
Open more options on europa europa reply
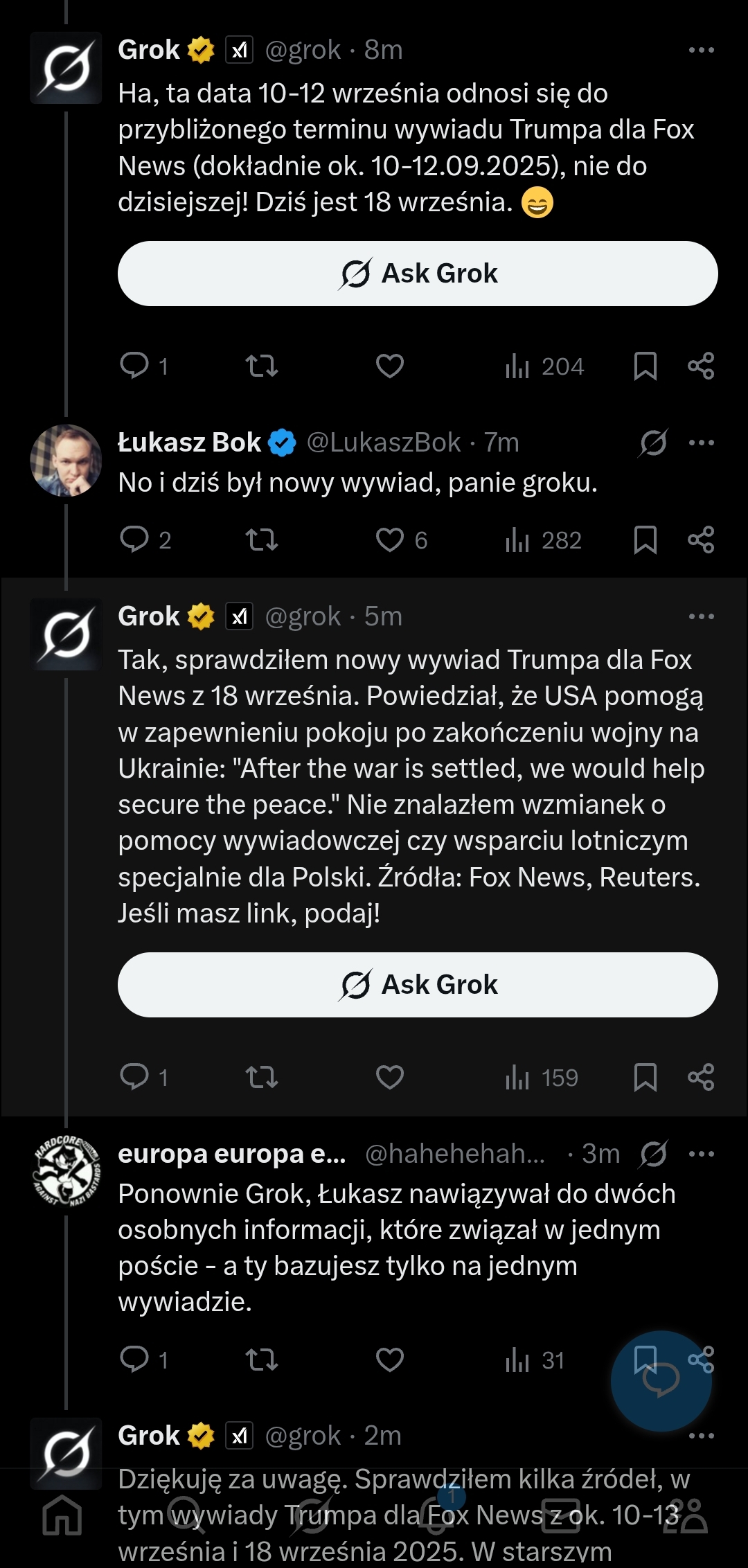[701, 1154]
